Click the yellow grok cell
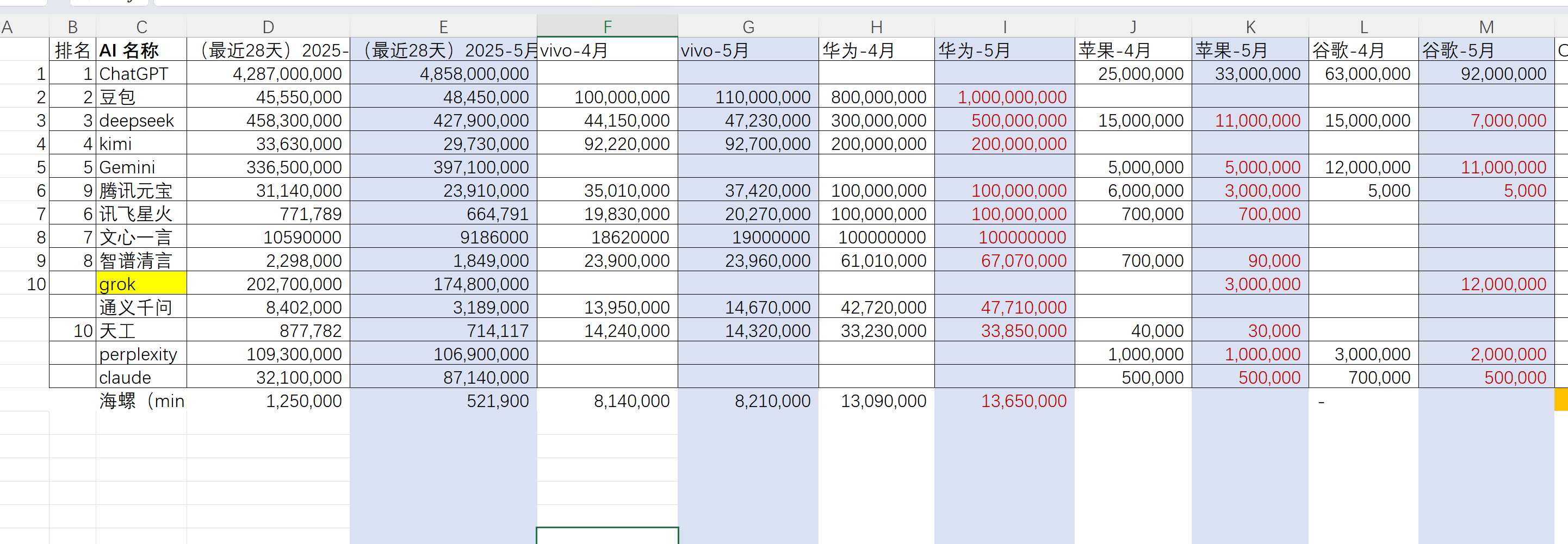The image size is (1568, 544). pyautogui.click(x=141, y=284)
